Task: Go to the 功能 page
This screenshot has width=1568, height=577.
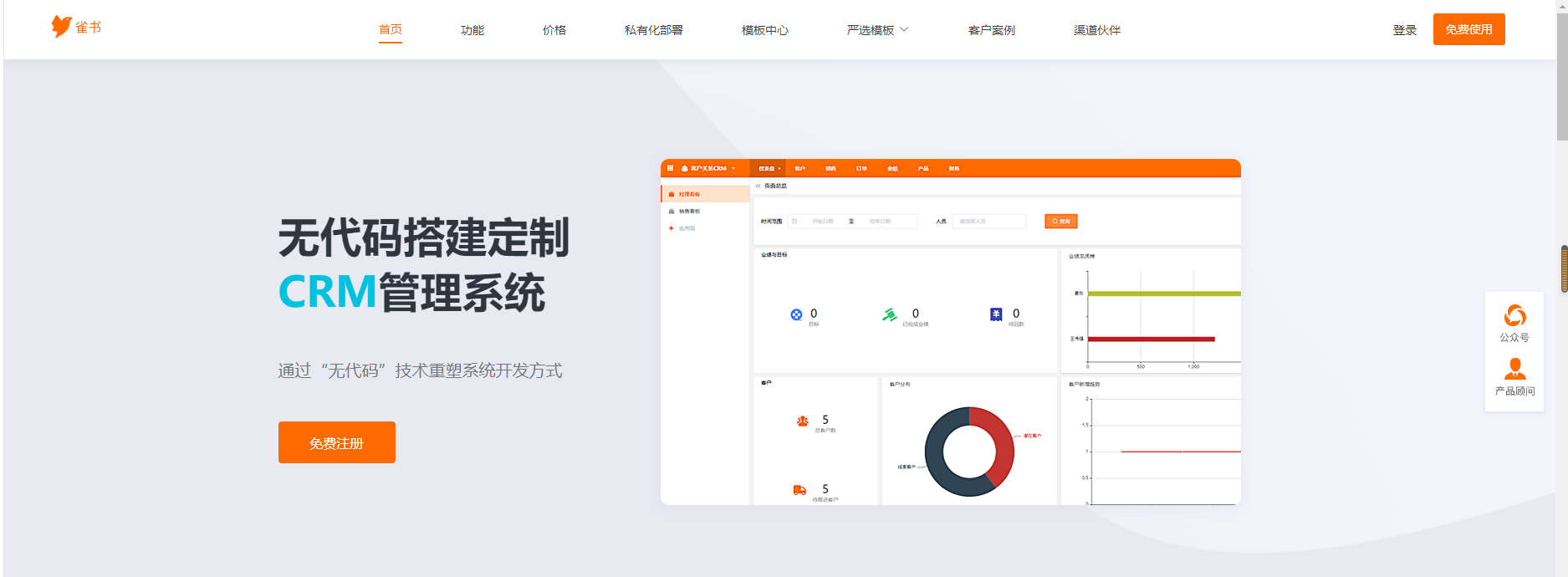Action: pos(472,30)
